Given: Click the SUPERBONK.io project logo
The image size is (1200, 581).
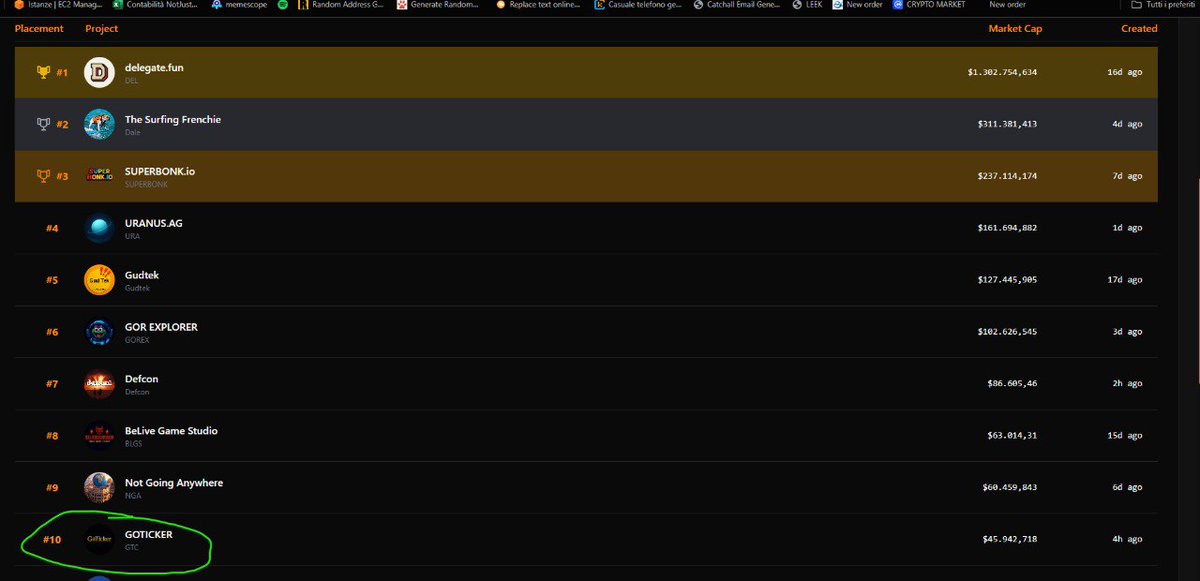Looking at the screenshot, I should coord(99,175).
